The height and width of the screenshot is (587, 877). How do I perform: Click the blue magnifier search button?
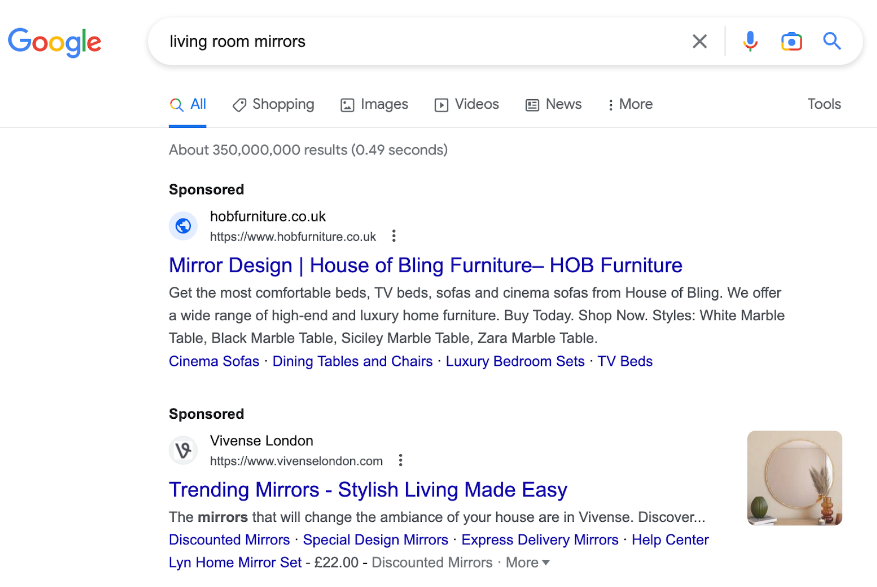(x=832, y=41)
